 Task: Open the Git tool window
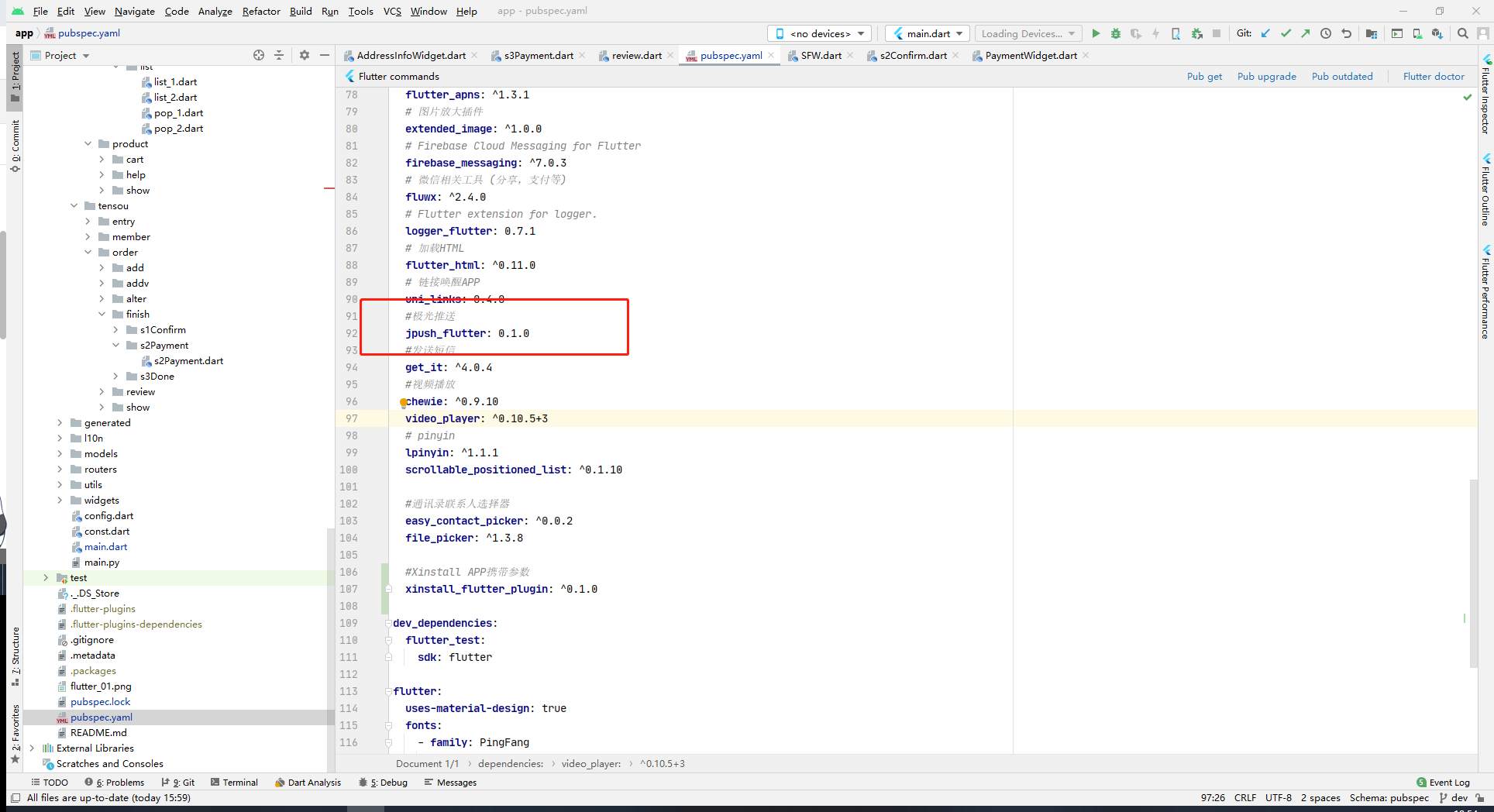pos(177,783)
